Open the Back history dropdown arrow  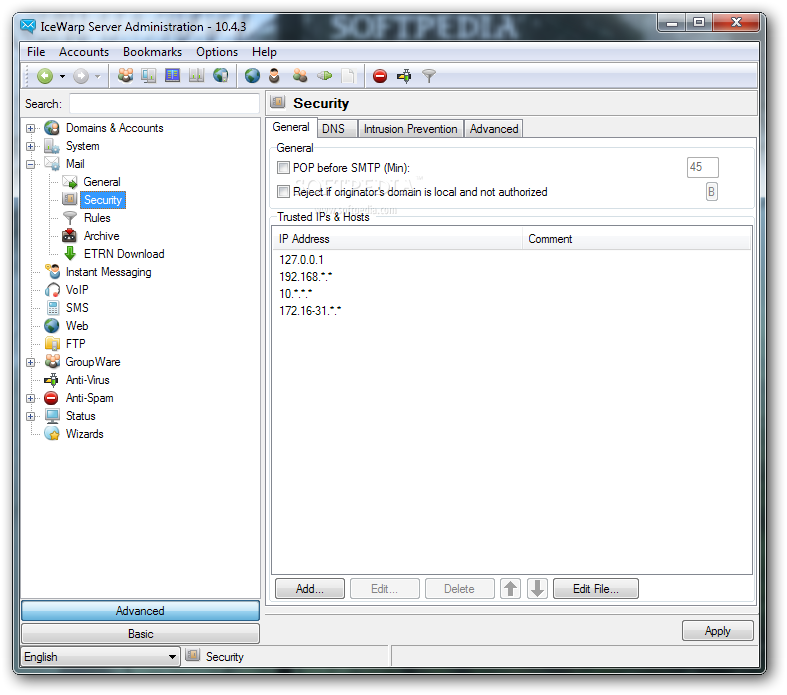[62, 76]
